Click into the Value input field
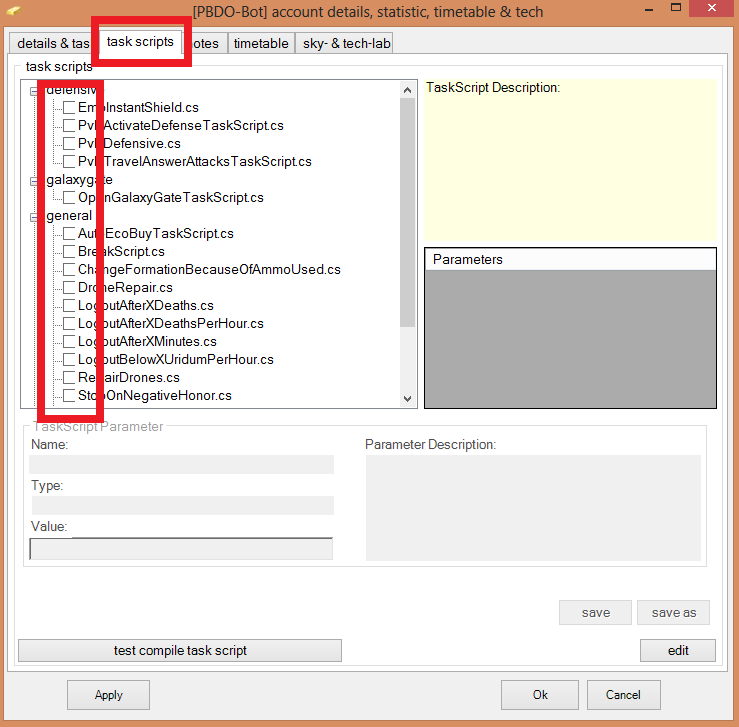Viewport: 739px width, 727px height. pos(181,549)
